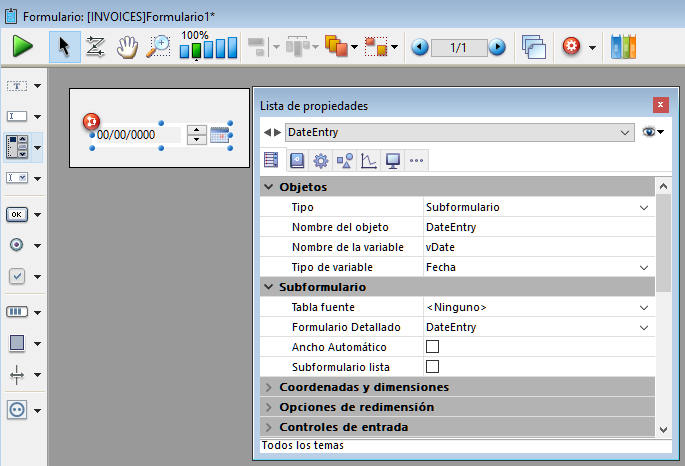The height and width of the screenshot is (466, 685).
Task: Enable the Ancho Automático checkbox
Action: [x=433, y=346]
